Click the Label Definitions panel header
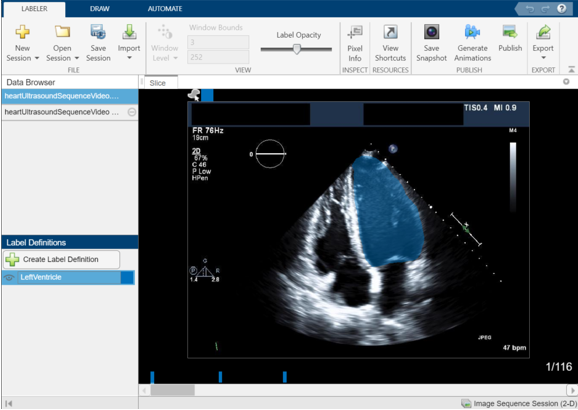The image size is (578, 410). (x=70, y=243)
